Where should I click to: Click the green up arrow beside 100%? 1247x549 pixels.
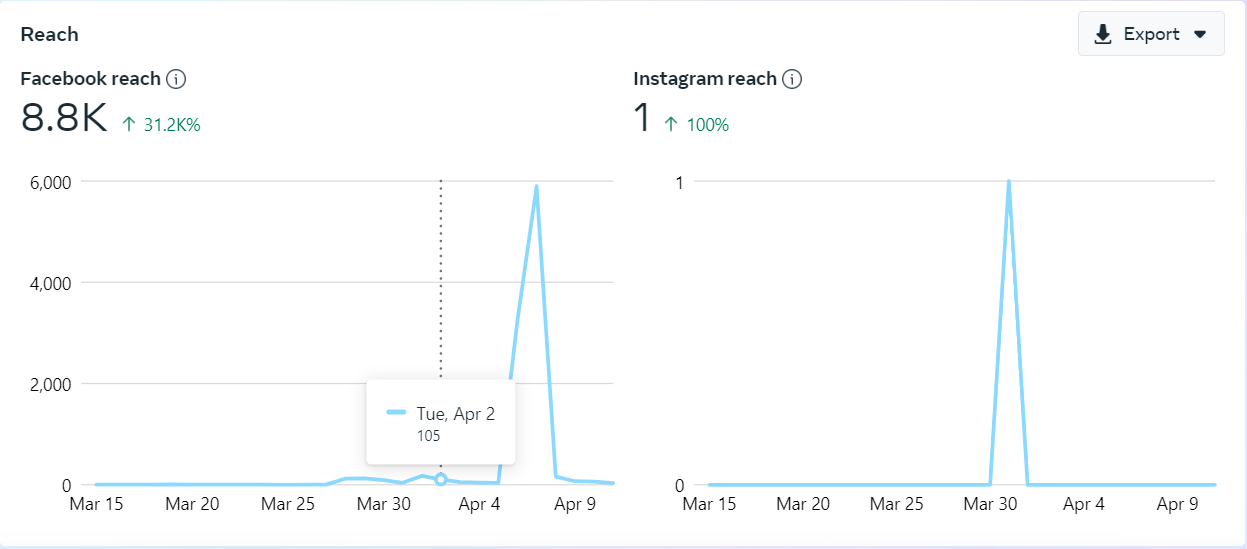coord(671,125)
